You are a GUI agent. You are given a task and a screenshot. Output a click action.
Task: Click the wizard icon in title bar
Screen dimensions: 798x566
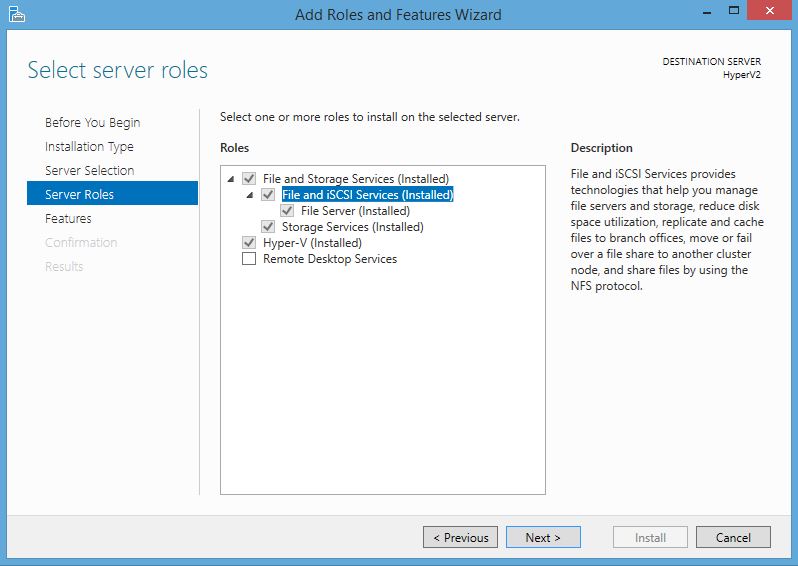pyautogui.click(x=16, y=14)
